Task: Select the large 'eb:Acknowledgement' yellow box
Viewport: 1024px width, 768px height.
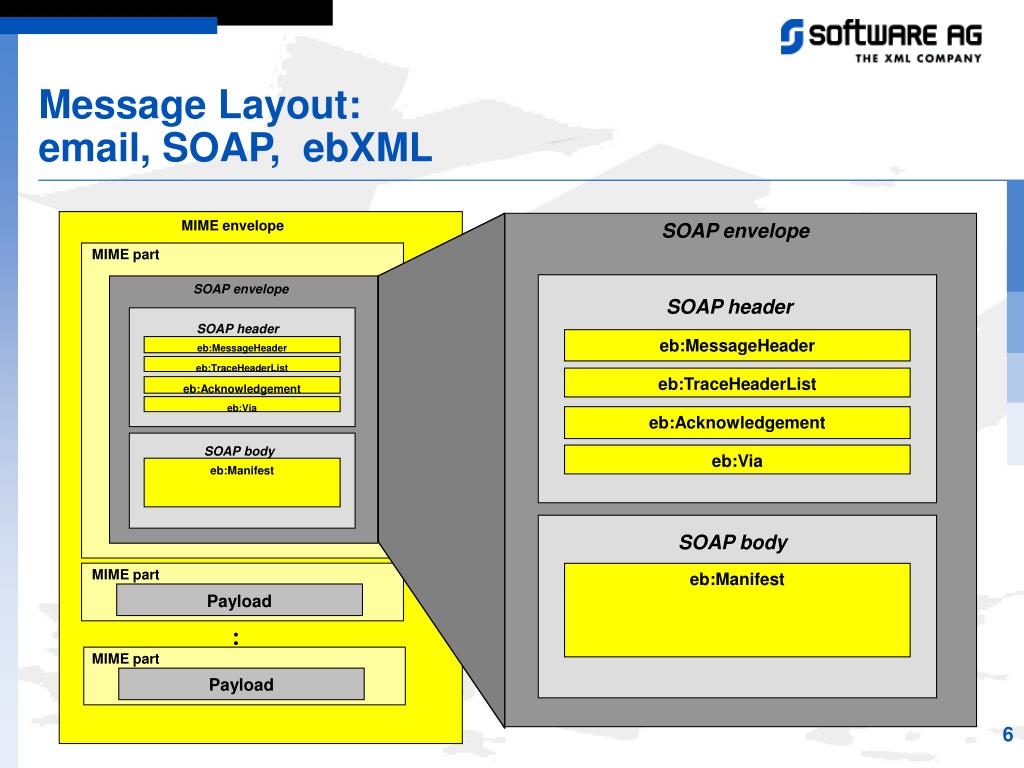Action: click(737, 423)
